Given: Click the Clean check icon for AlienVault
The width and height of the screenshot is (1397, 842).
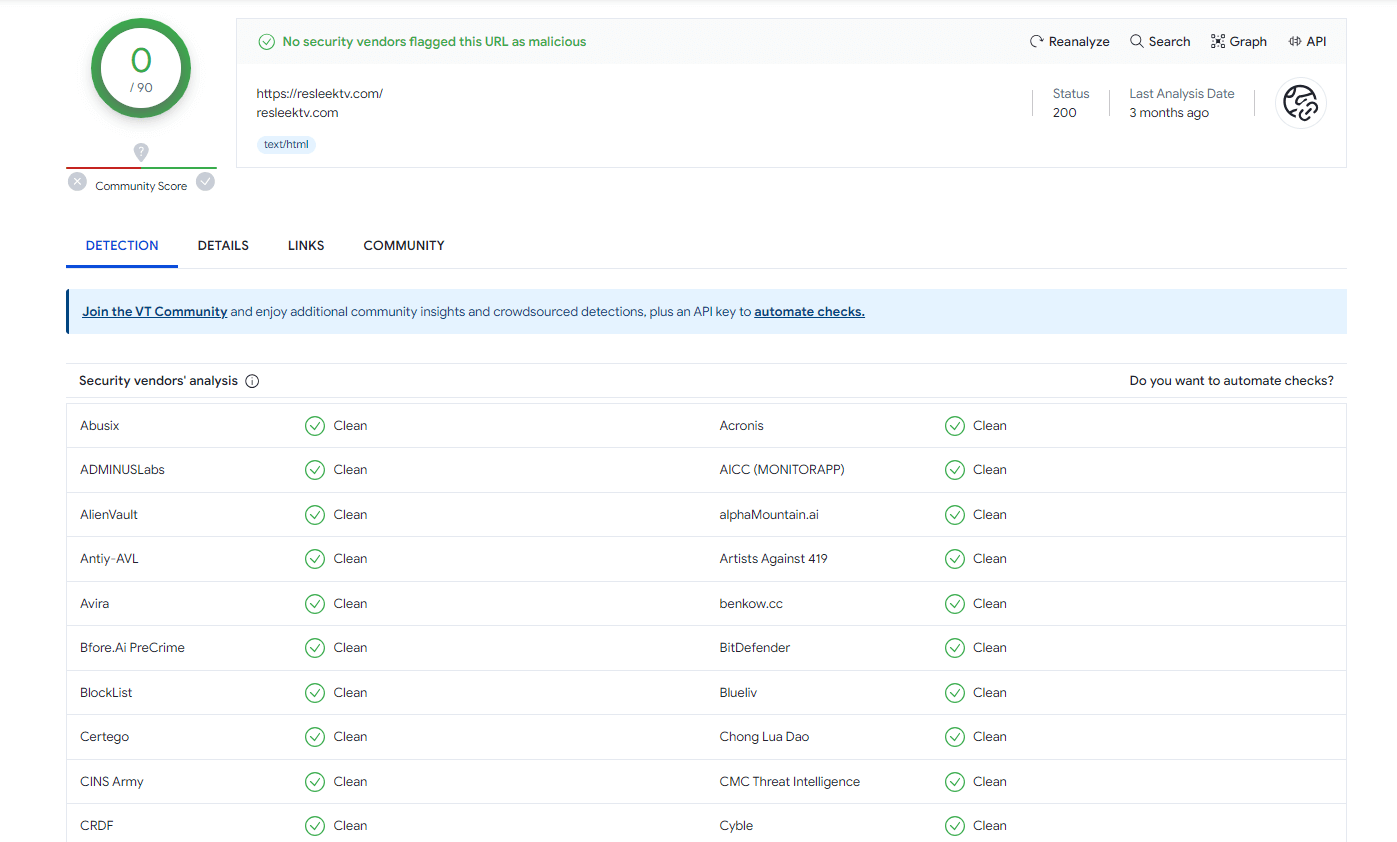Looking at the screenshot, I should pos(315,515).
